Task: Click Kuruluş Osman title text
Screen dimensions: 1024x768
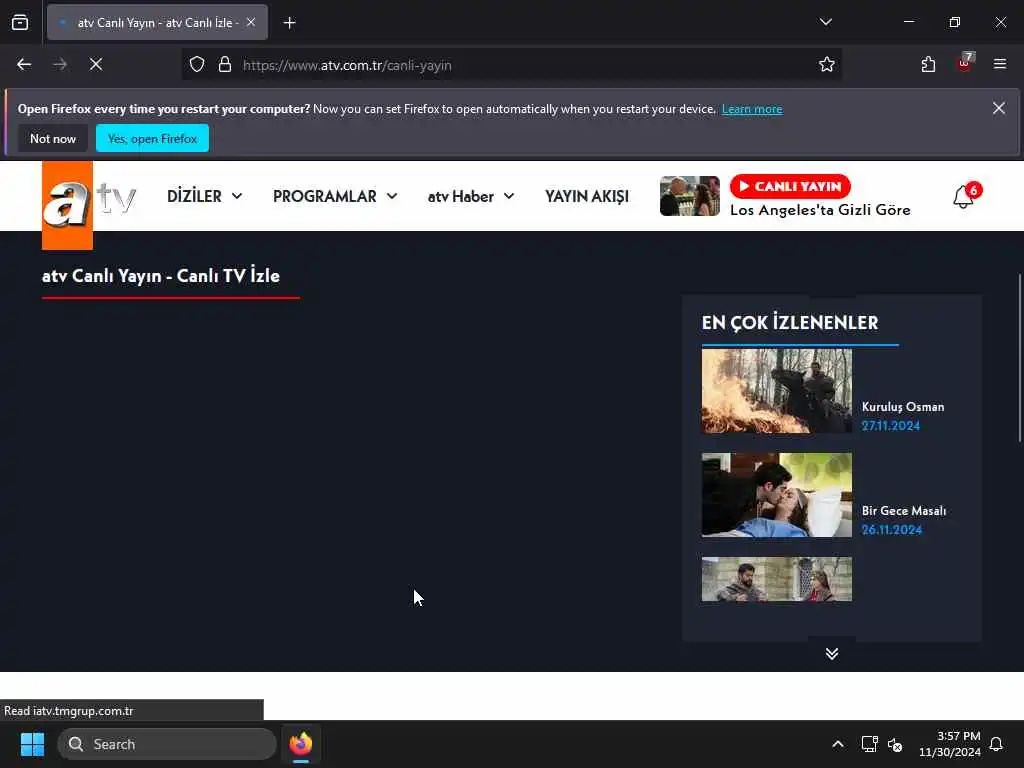Action: pyautogui.click(x=903, y=406)
